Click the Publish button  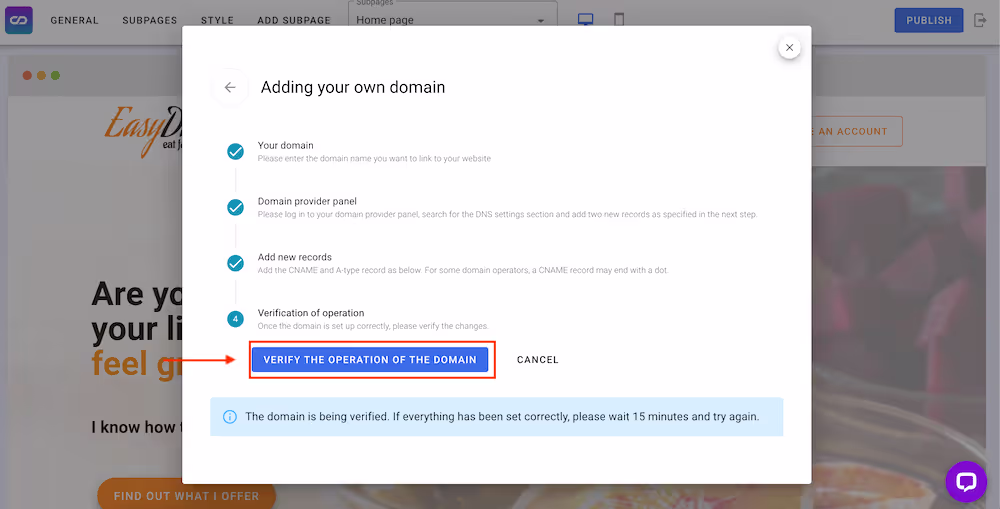click(929, 20)
